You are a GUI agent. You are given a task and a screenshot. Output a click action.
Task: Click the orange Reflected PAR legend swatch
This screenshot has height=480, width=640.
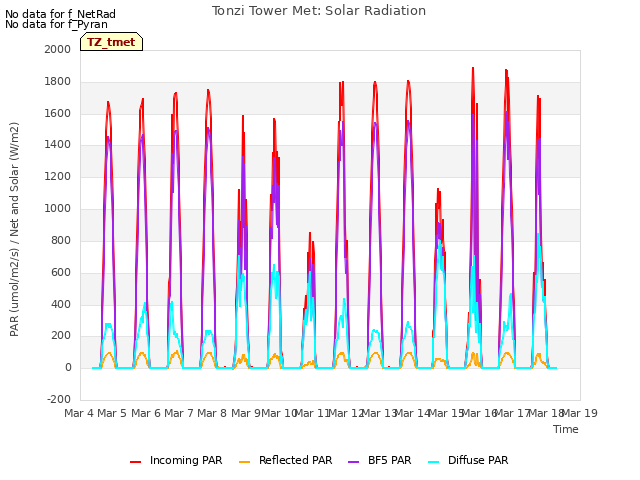pos(244,462)
